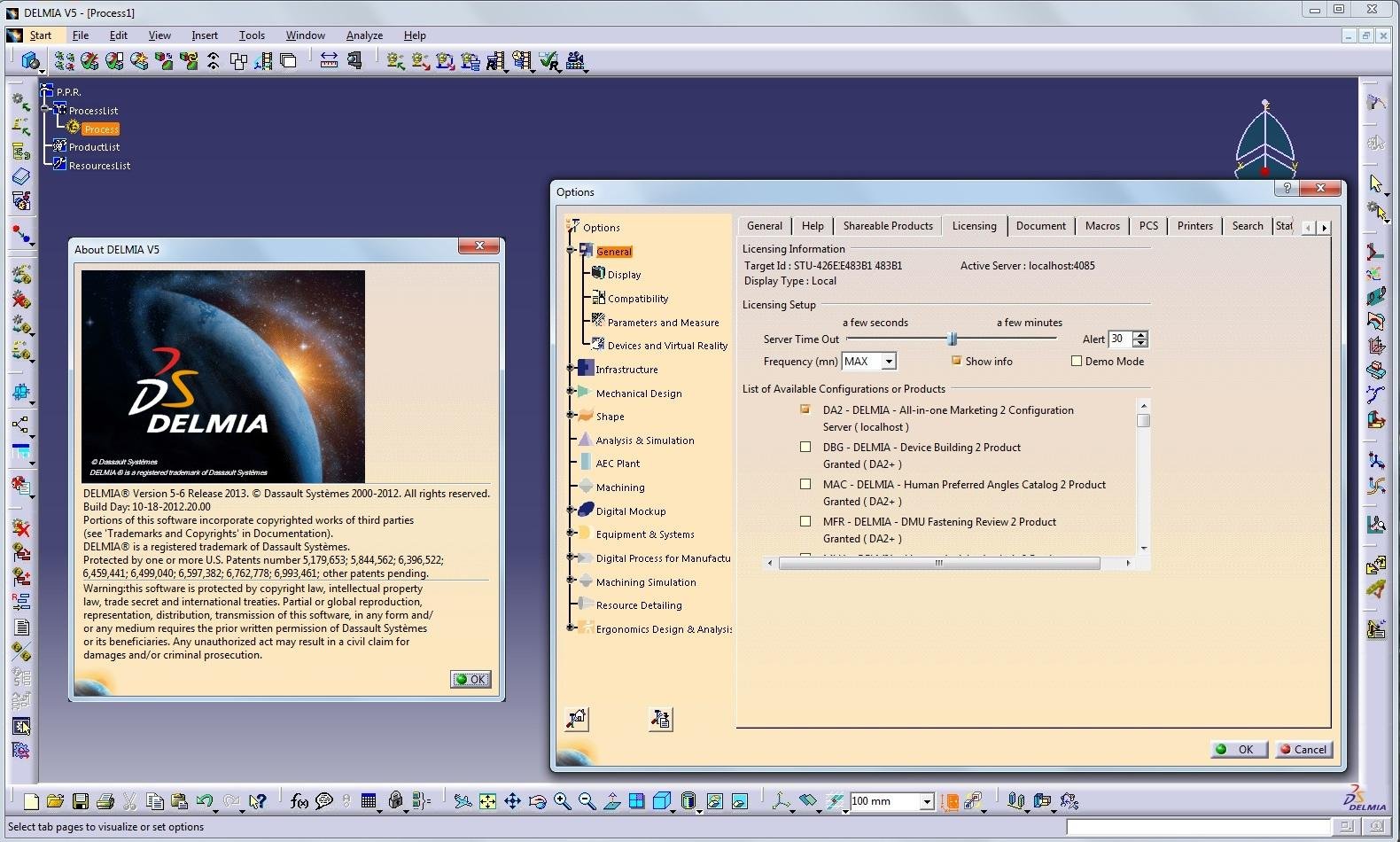Click the Options dialog help question button
Viewport: 1400px width, 842px height.
pyautogui.click(x=1287, y=188)
